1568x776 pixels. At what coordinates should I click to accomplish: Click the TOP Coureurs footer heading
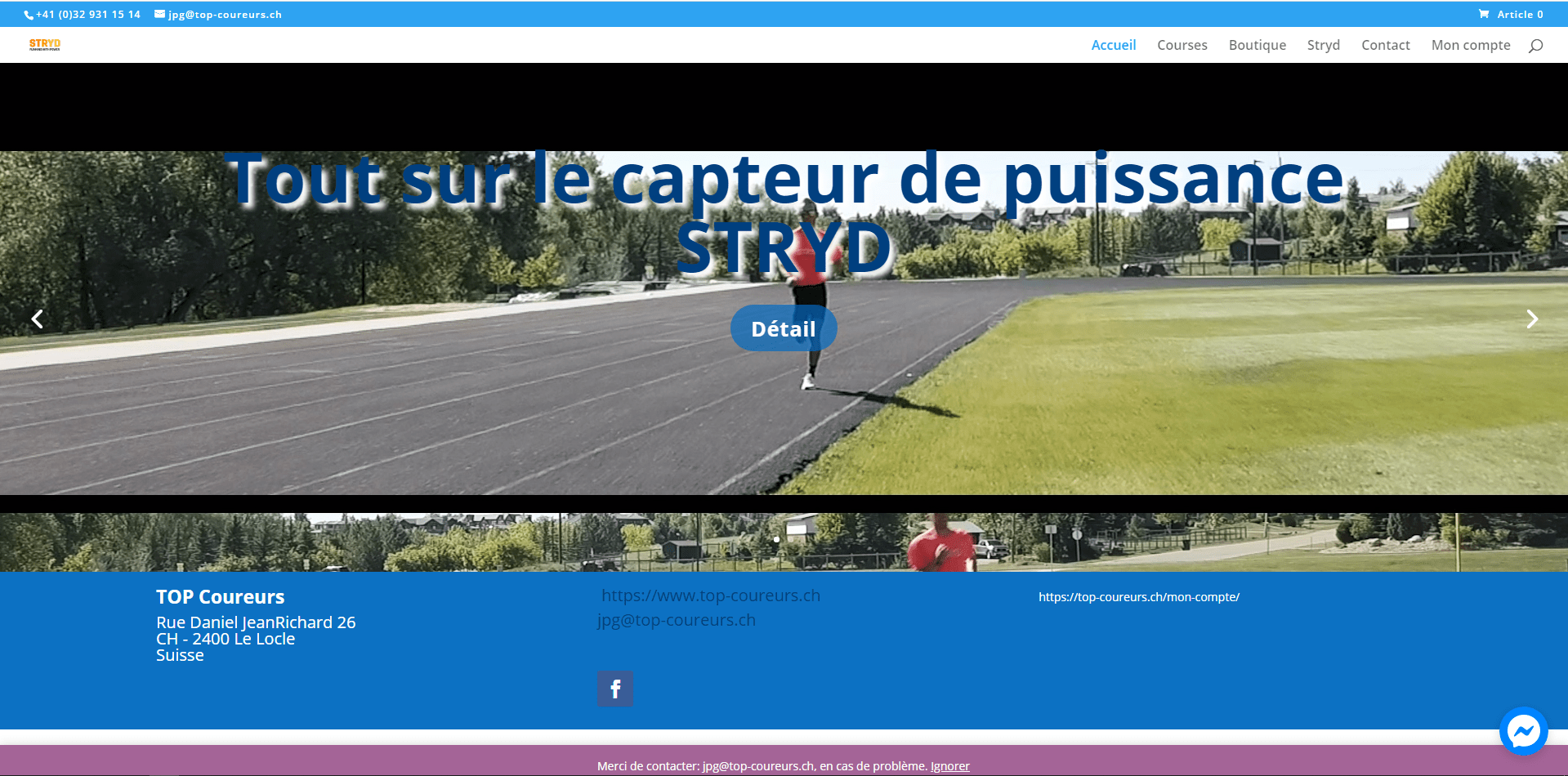tap(221, 597)
